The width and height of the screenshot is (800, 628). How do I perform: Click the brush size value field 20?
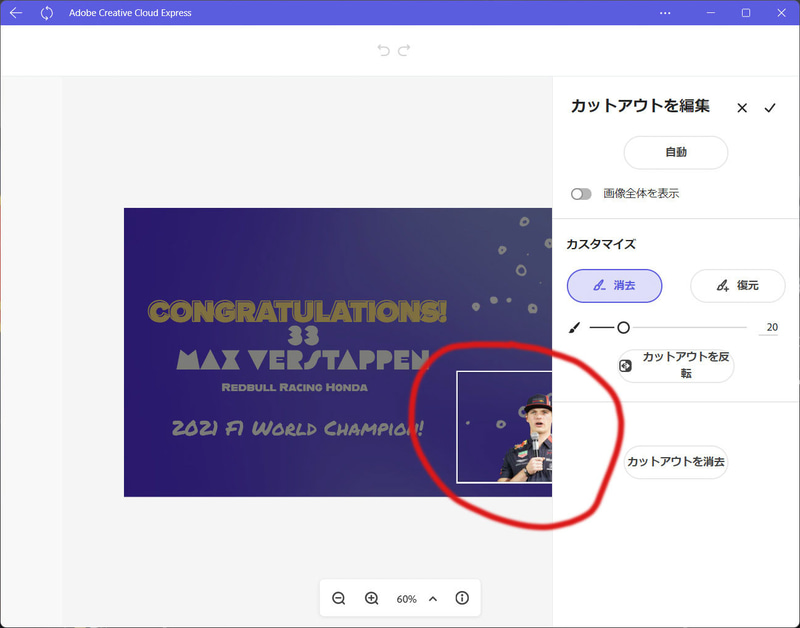(768, 328)
